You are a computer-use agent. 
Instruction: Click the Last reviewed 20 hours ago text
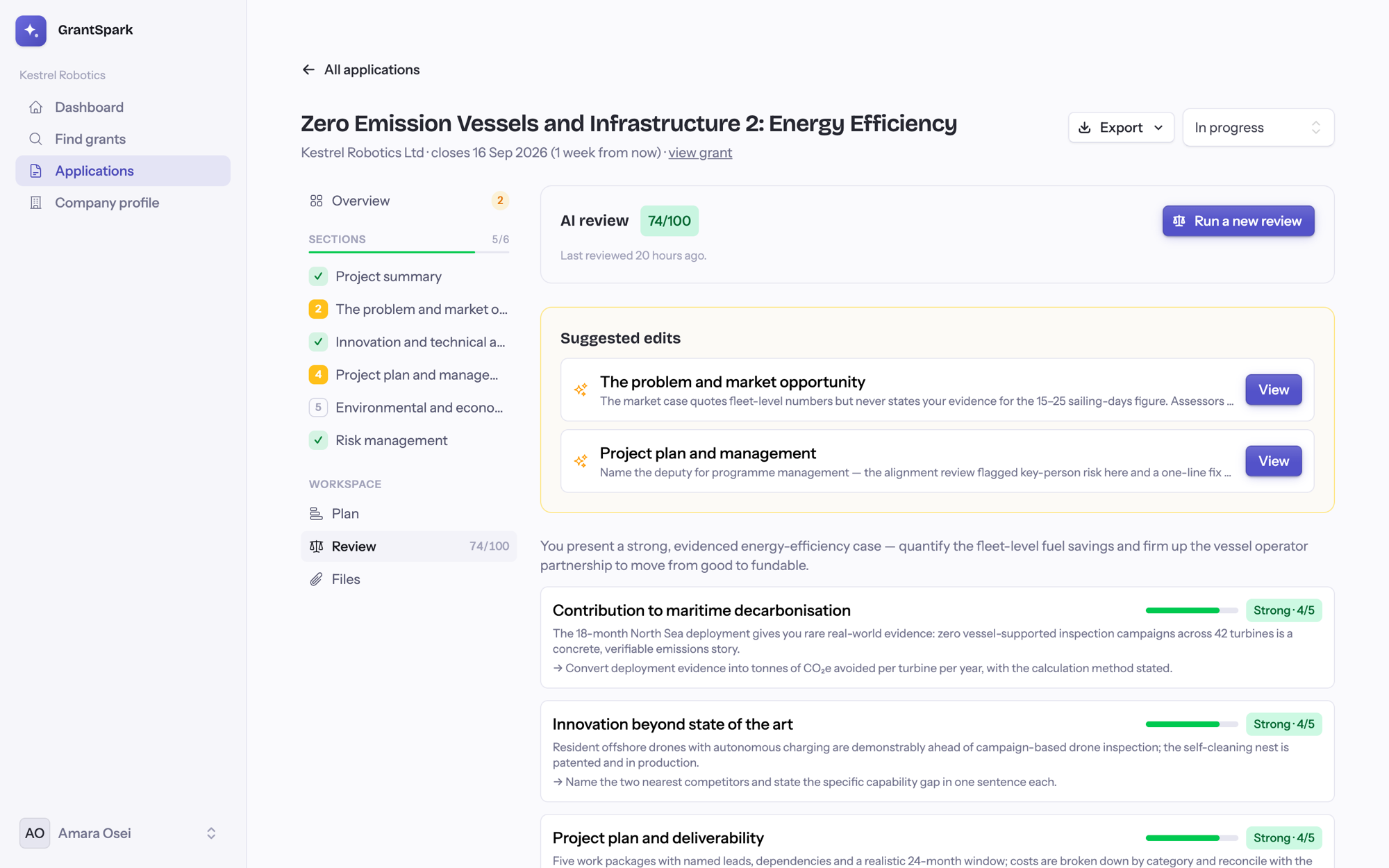click(633, 256)
